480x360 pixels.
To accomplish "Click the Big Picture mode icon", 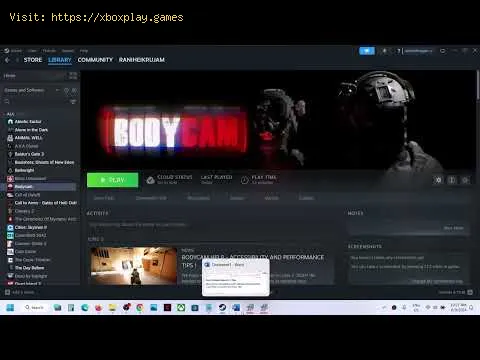I will coord(443,51).
